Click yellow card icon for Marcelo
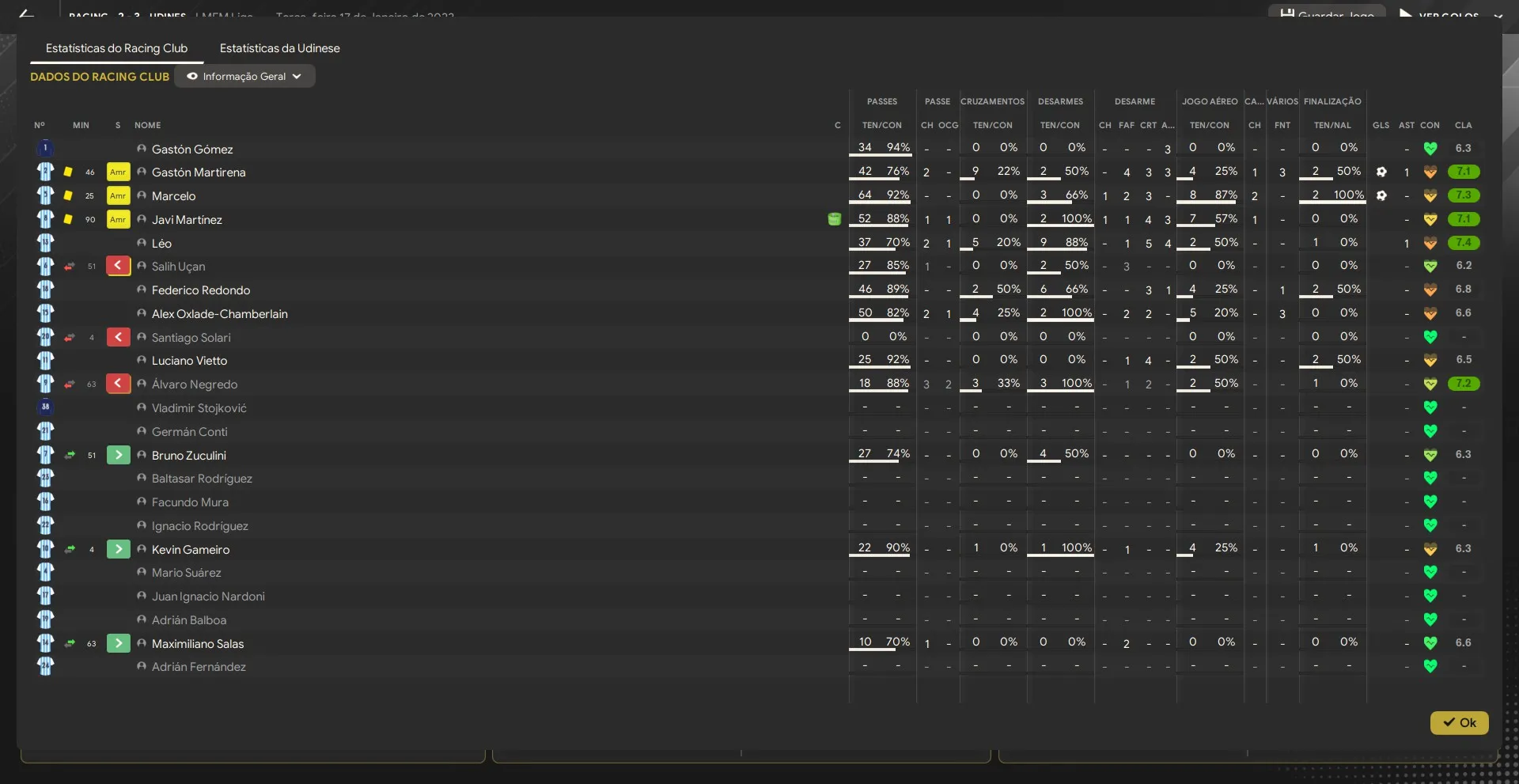1519x784 pixels. click(68, 195)
